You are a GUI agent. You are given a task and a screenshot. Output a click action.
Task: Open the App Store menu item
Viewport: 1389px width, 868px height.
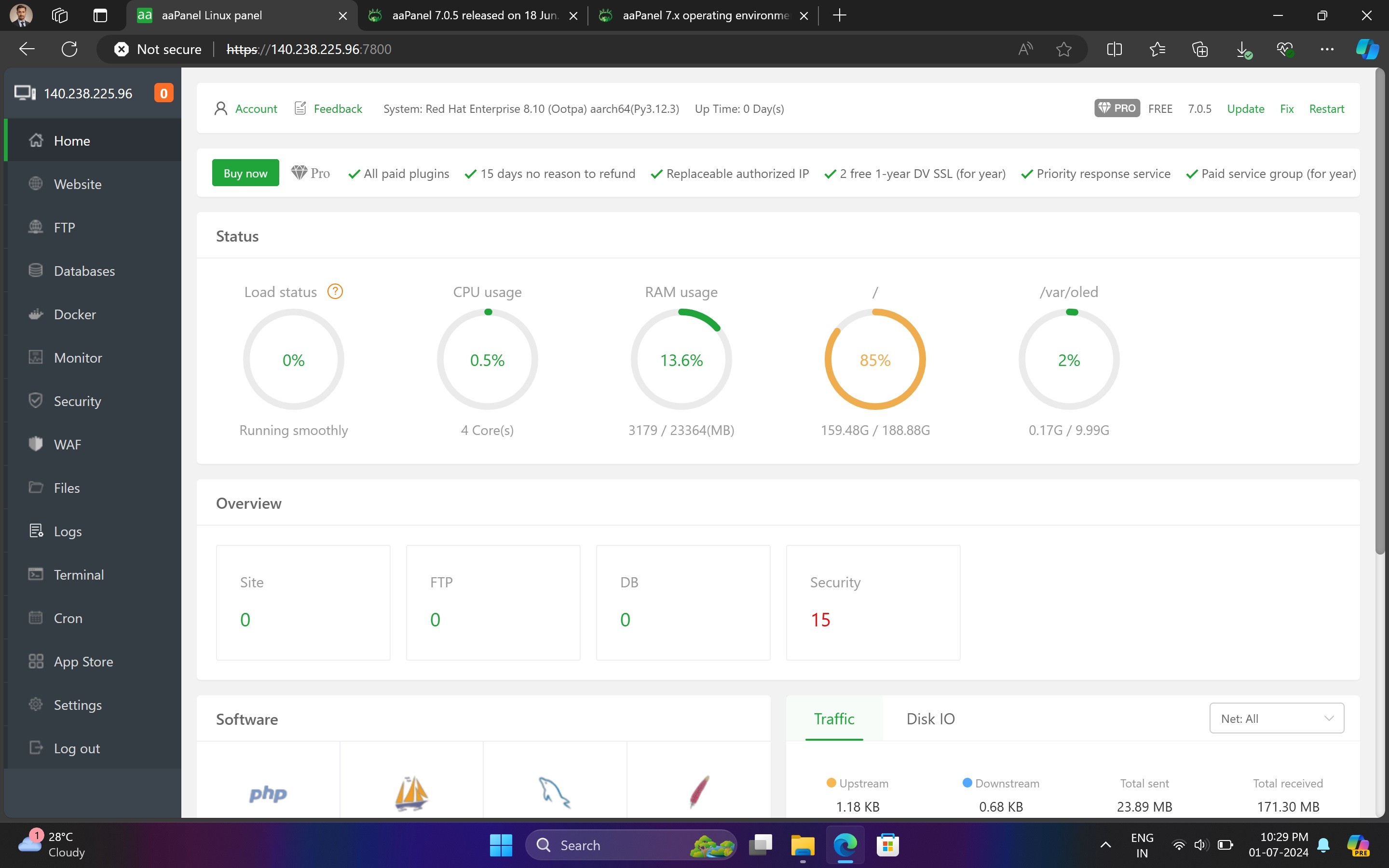[83, 661]
